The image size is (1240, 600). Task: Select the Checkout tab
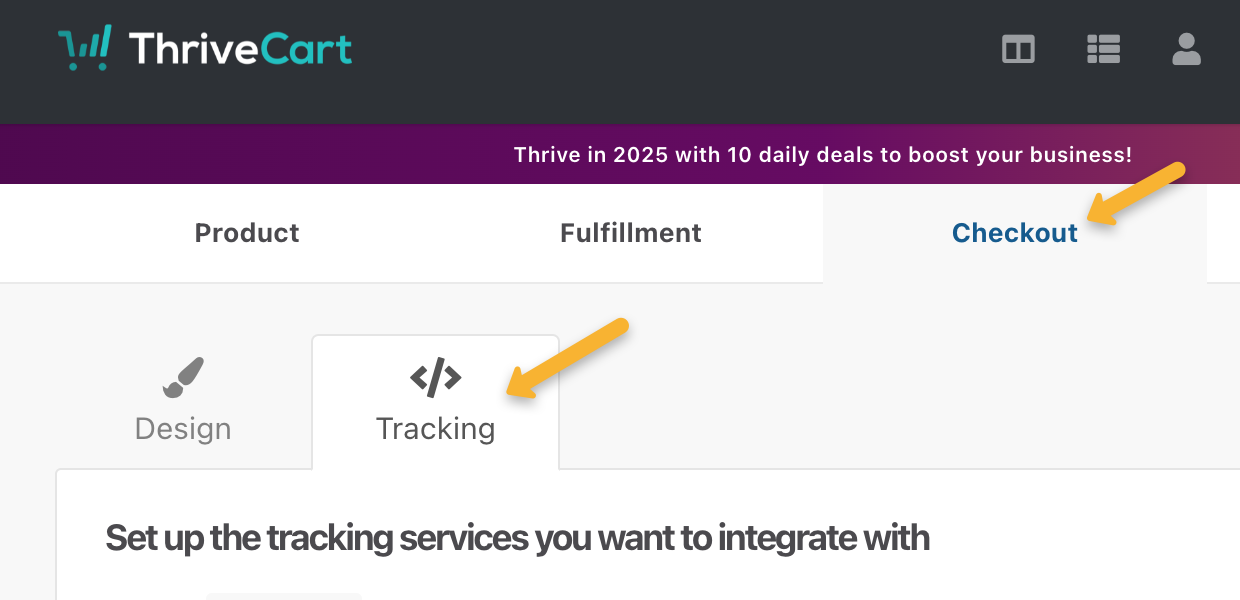point(1014,233)
